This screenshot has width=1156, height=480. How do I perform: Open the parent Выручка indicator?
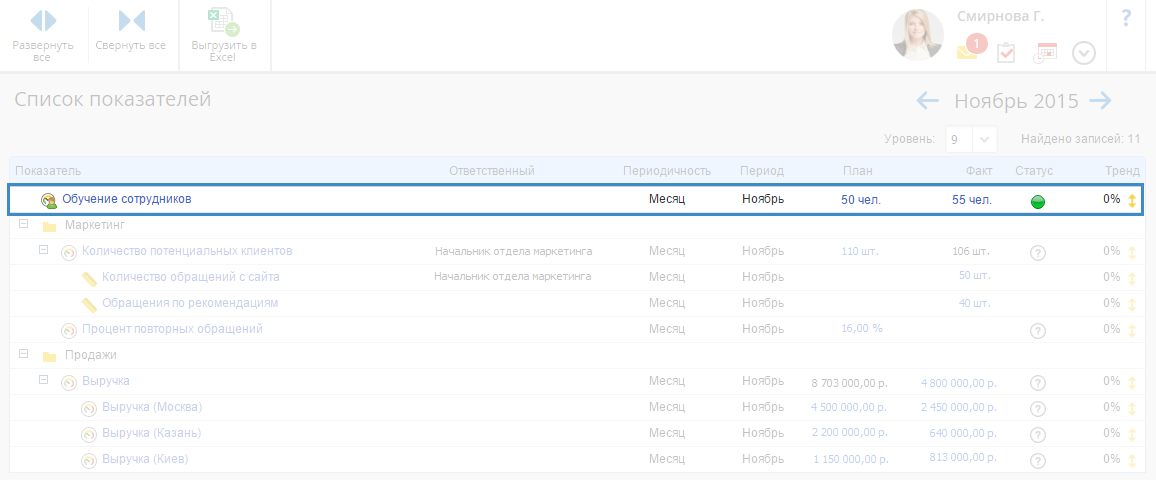tap(106, 381)
